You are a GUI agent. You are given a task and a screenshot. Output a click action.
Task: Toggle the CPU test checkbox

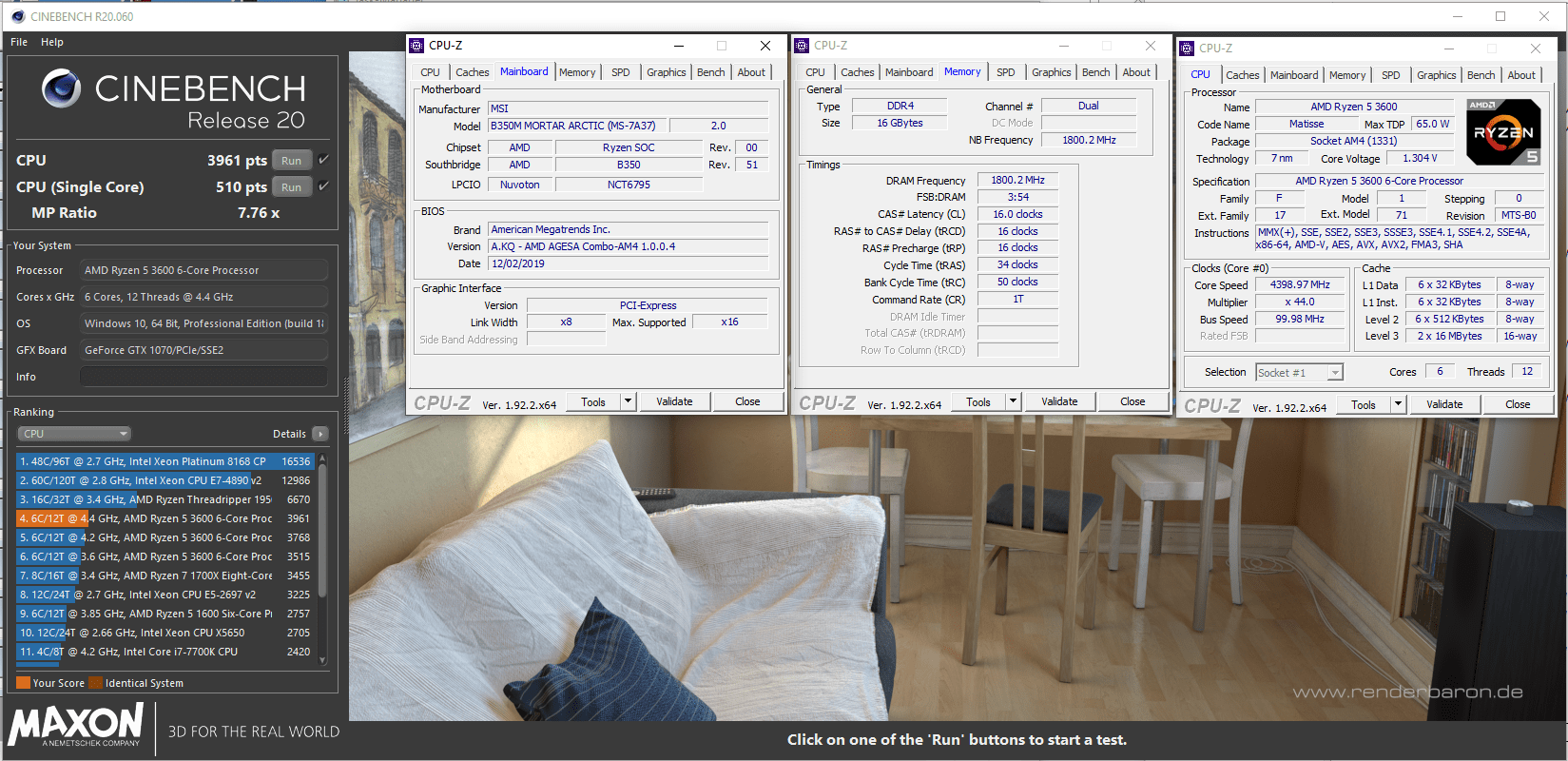click(323, 160)
